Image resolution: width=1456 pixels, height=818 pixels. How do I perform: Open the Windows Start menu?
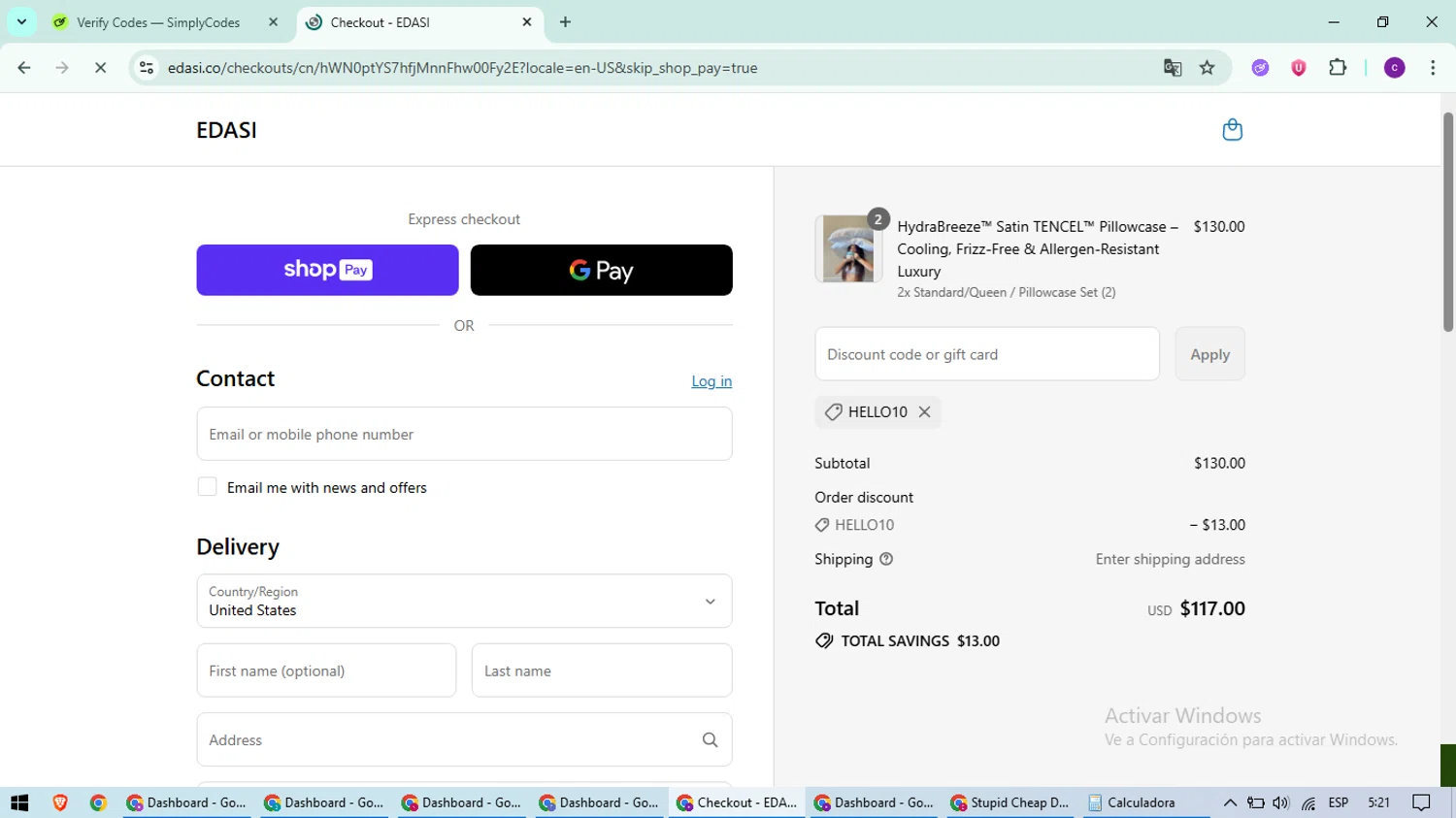pyautogui.click(x=19, y=802)
